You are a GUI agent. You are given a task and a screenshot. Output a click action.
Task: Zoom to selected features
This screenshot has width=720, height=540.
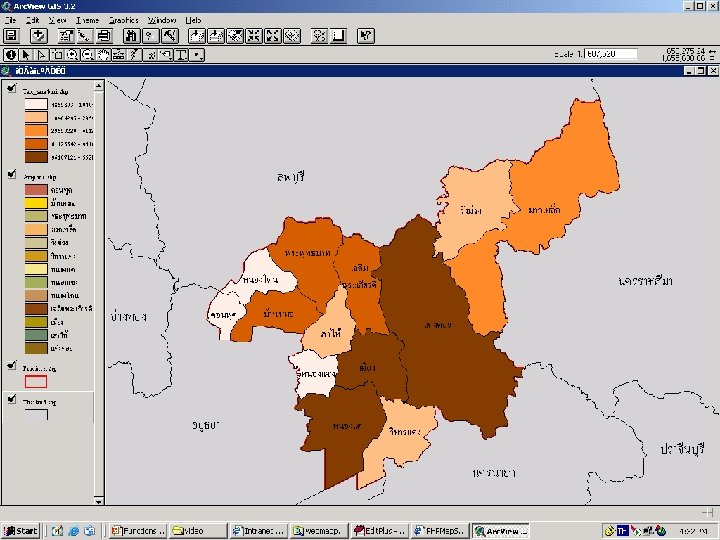pos(235,36)
